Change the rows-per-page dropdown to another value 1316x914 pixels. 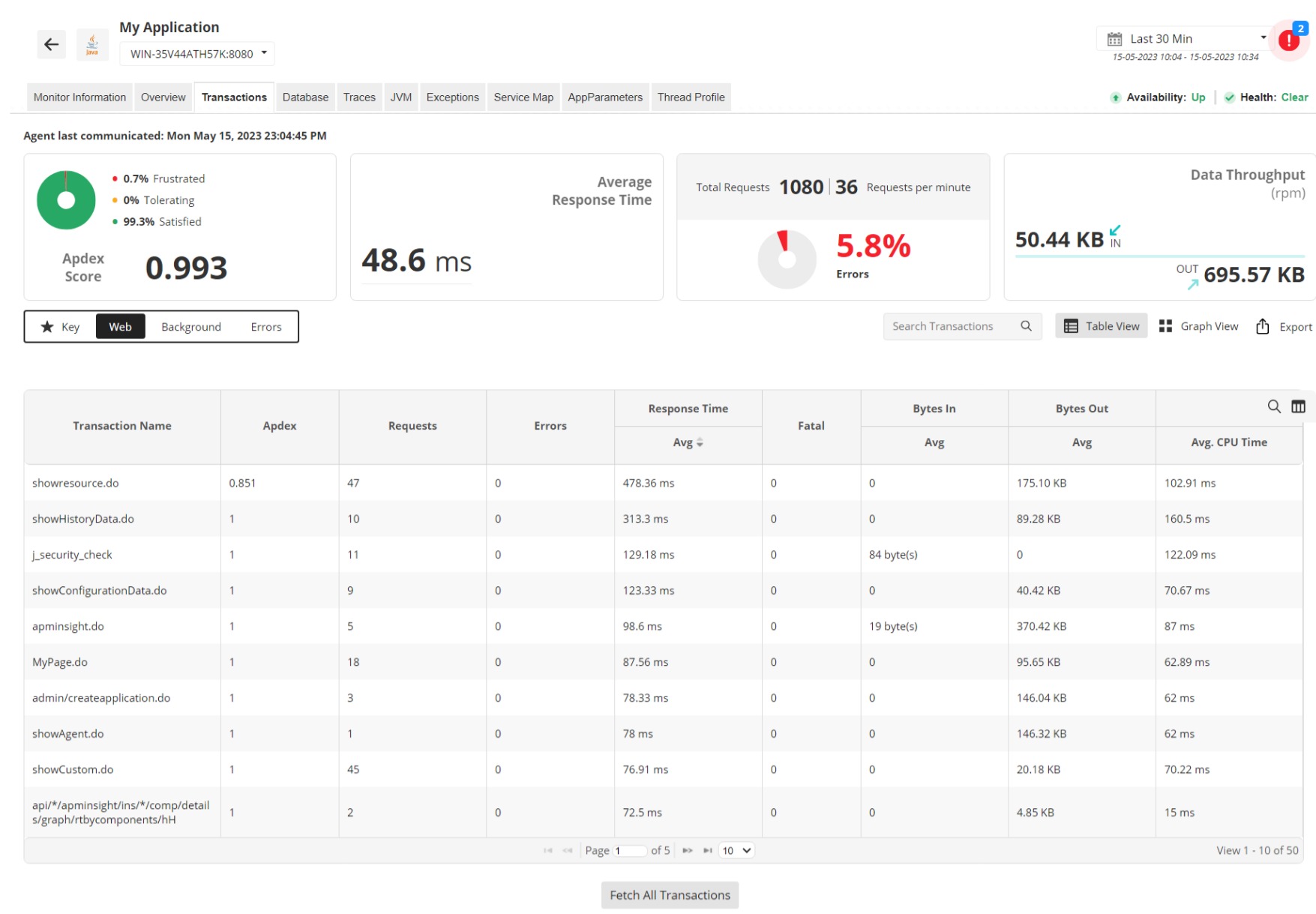pos(736,850)
